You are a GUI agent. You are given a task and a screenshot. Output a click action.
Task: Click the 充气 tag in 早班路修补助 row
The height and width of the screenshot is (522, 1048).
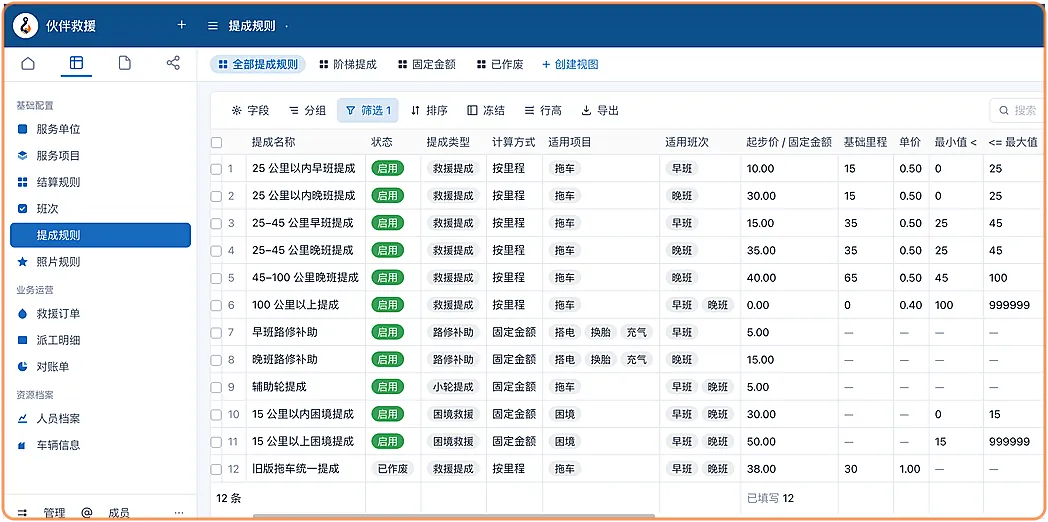coord(636,332)
